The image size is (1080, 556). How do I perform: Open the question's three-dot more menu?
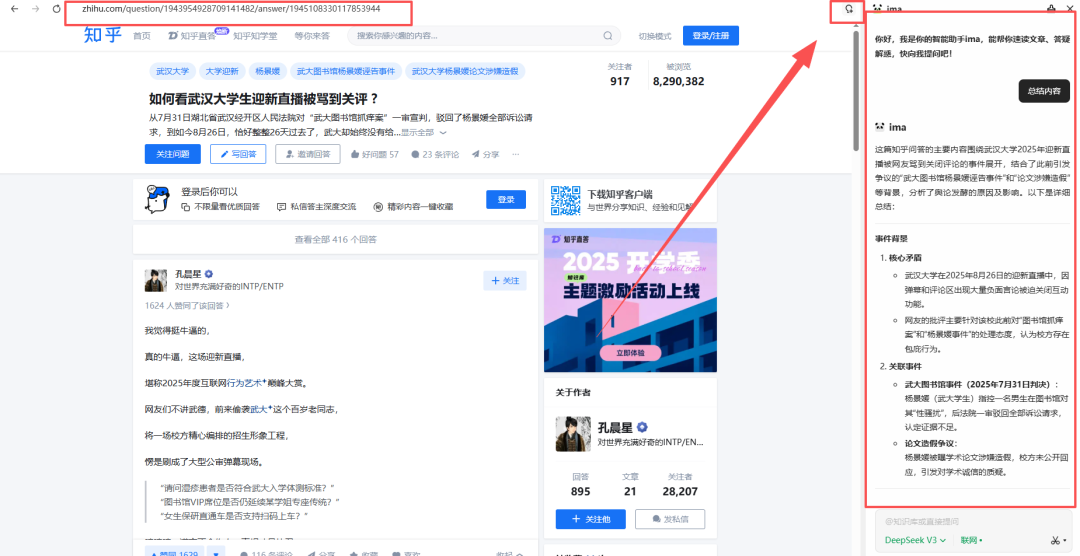[515, 154]
